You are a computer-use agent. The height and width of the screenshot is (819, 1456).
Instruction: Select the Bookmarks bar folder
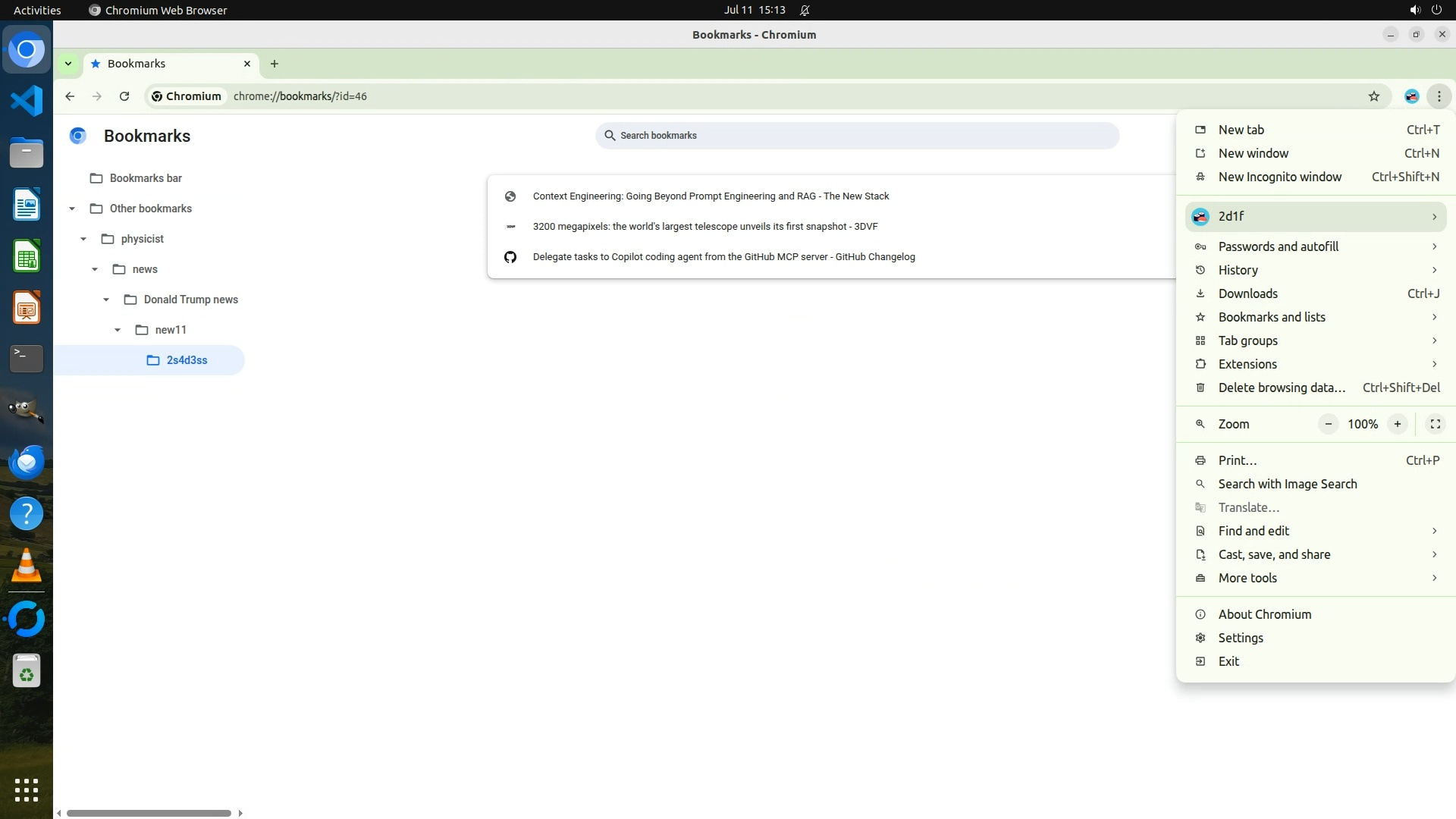[x=146, y=178]
